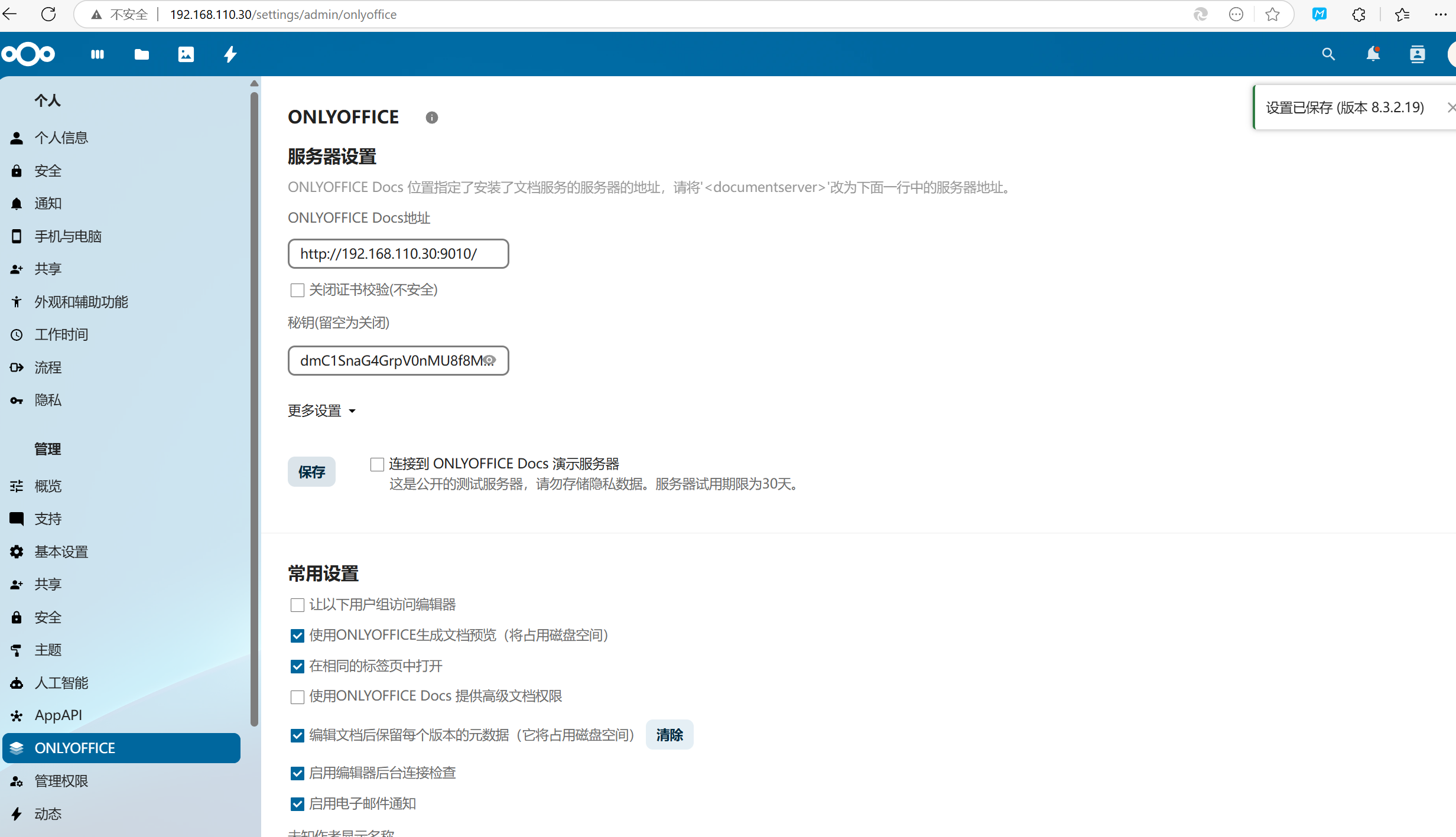This screenshot has width=1456, height=837.
Task: Expand the 更多设置 section
Action: click(322, 411)
